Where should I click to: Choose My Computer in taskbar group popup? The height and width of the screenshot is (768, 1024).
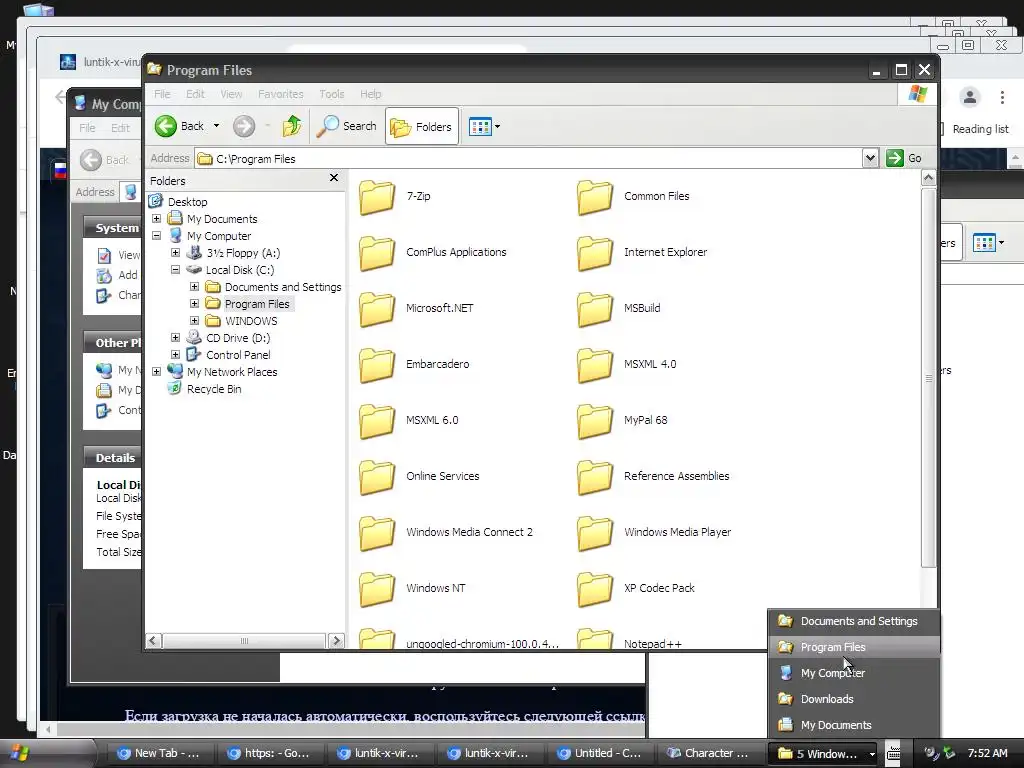854,673
